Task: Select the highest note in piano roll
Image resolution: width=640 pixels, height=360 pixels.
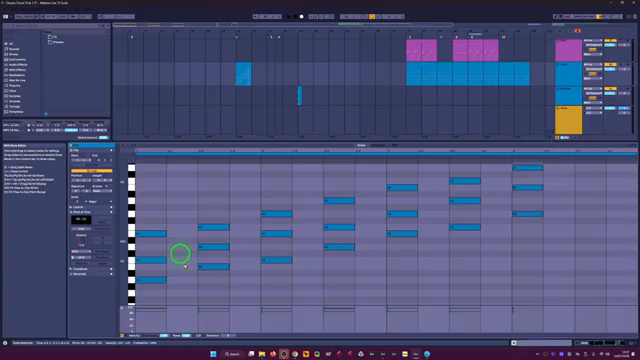Action: pyautogui.click(x=527, y=168)
